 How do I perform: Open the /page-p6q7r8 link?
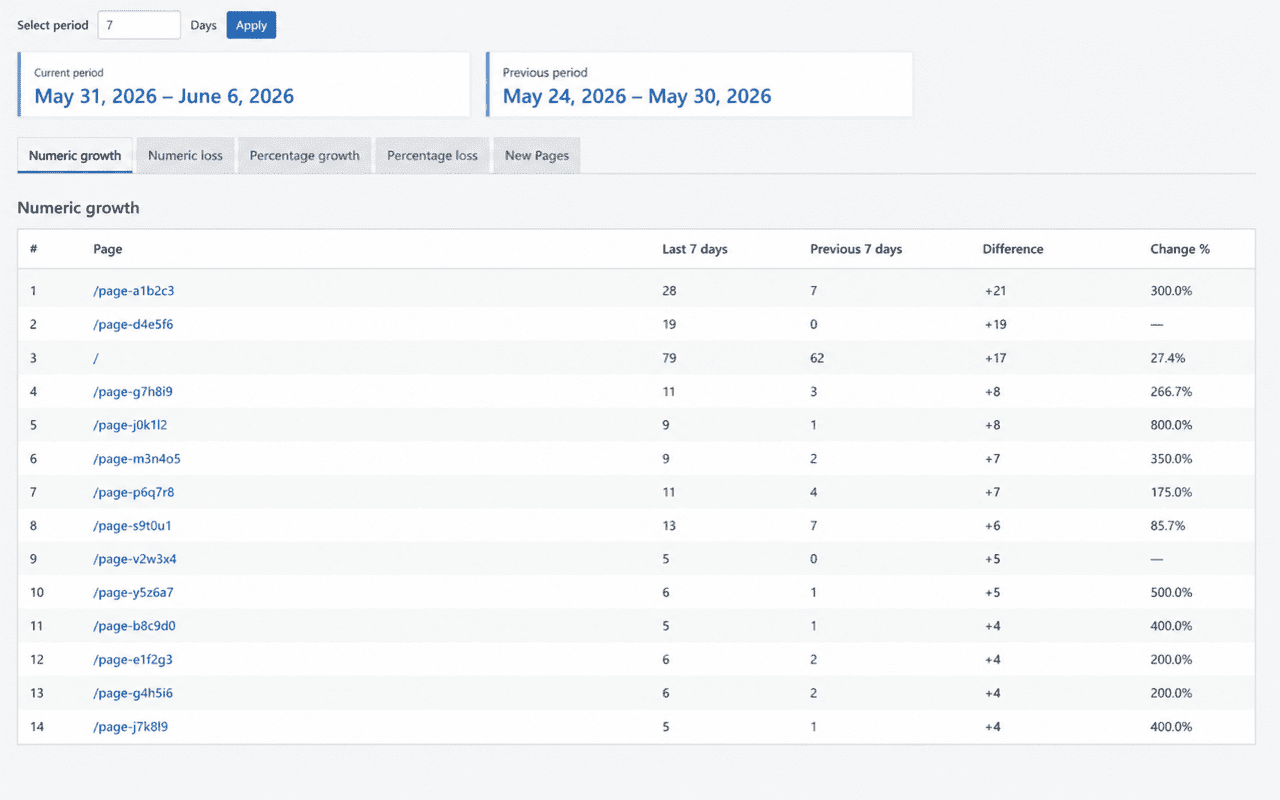tap(134, 492)
